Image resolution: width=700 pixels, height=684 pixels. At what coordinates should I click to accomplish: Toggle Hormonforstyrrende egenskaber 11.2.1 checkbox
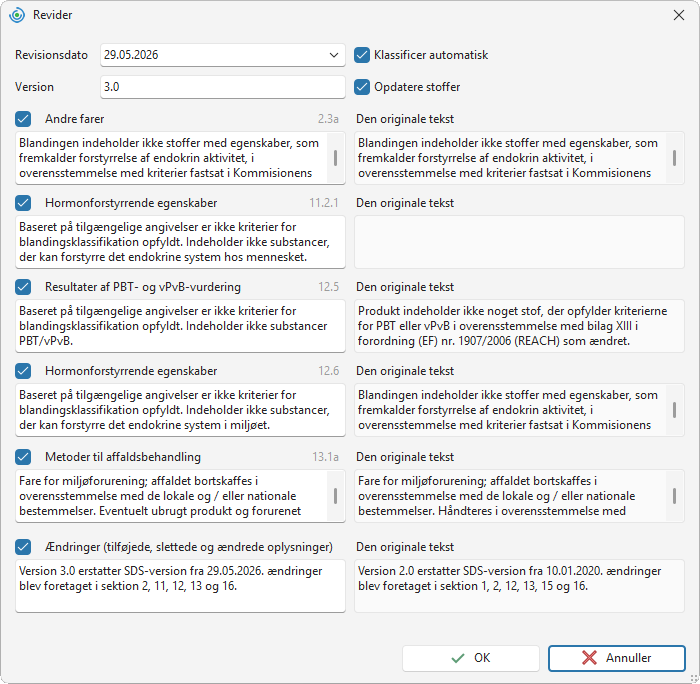[23, 203]
